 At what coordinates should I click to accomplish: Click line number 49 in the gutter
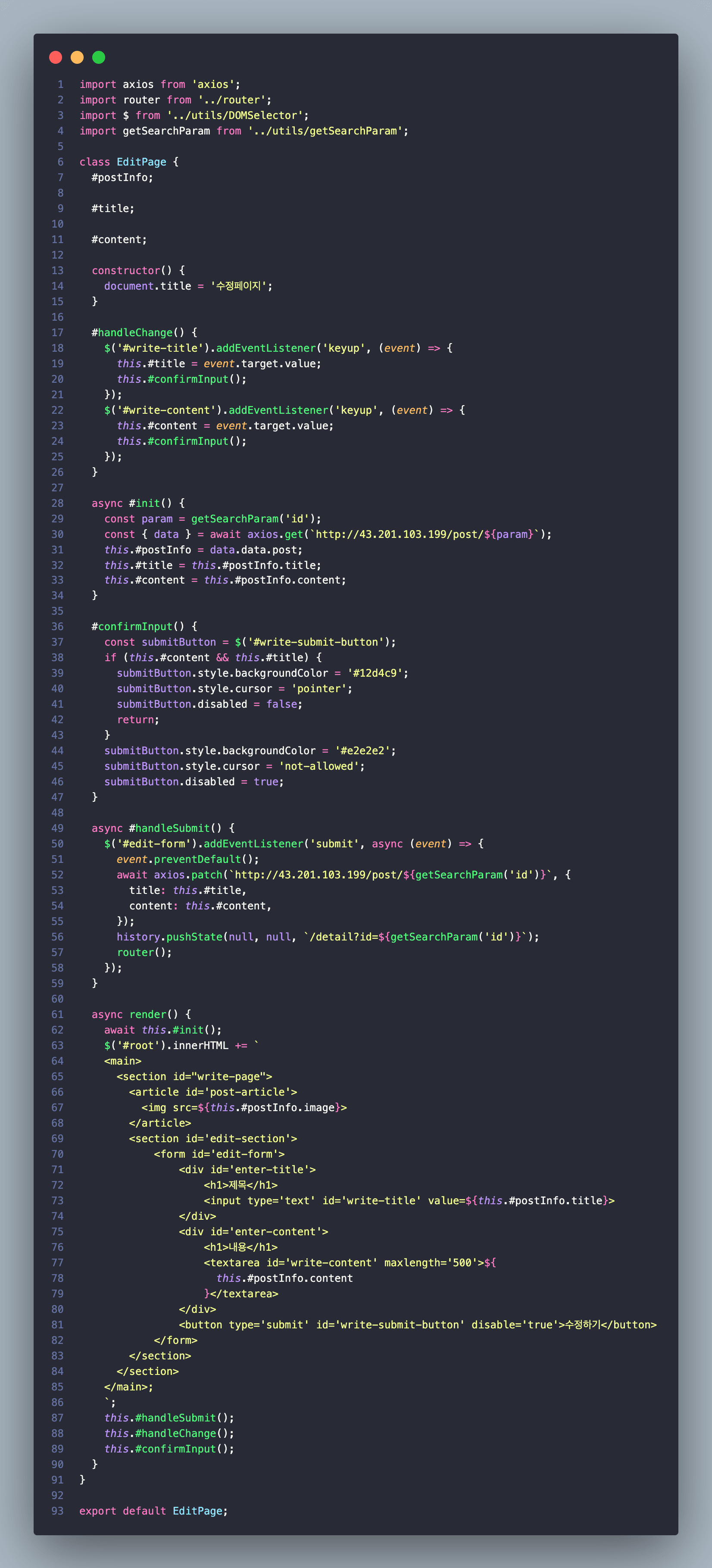[57, 828]
